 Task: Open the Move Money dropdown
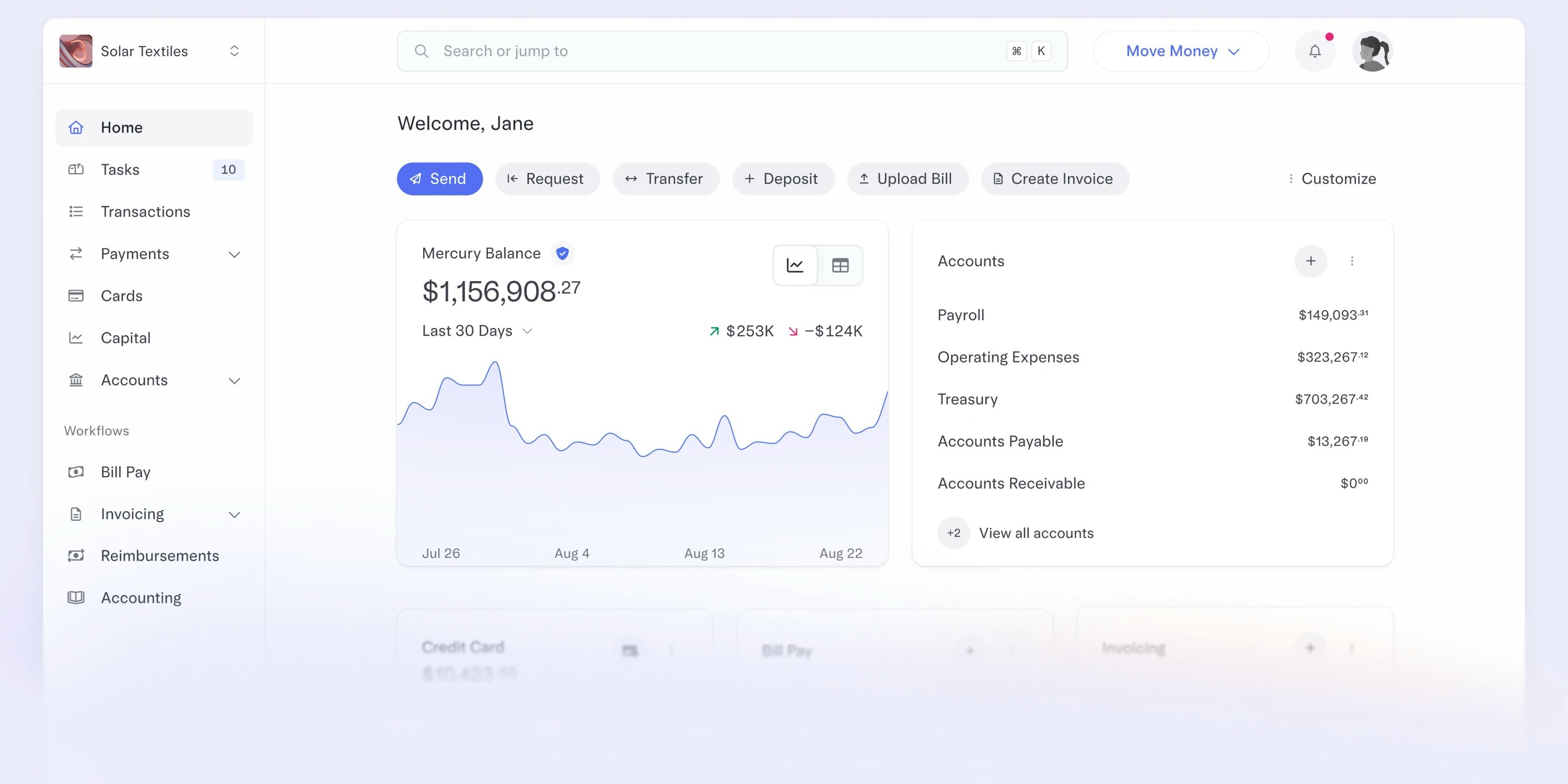coord(1180,51)
